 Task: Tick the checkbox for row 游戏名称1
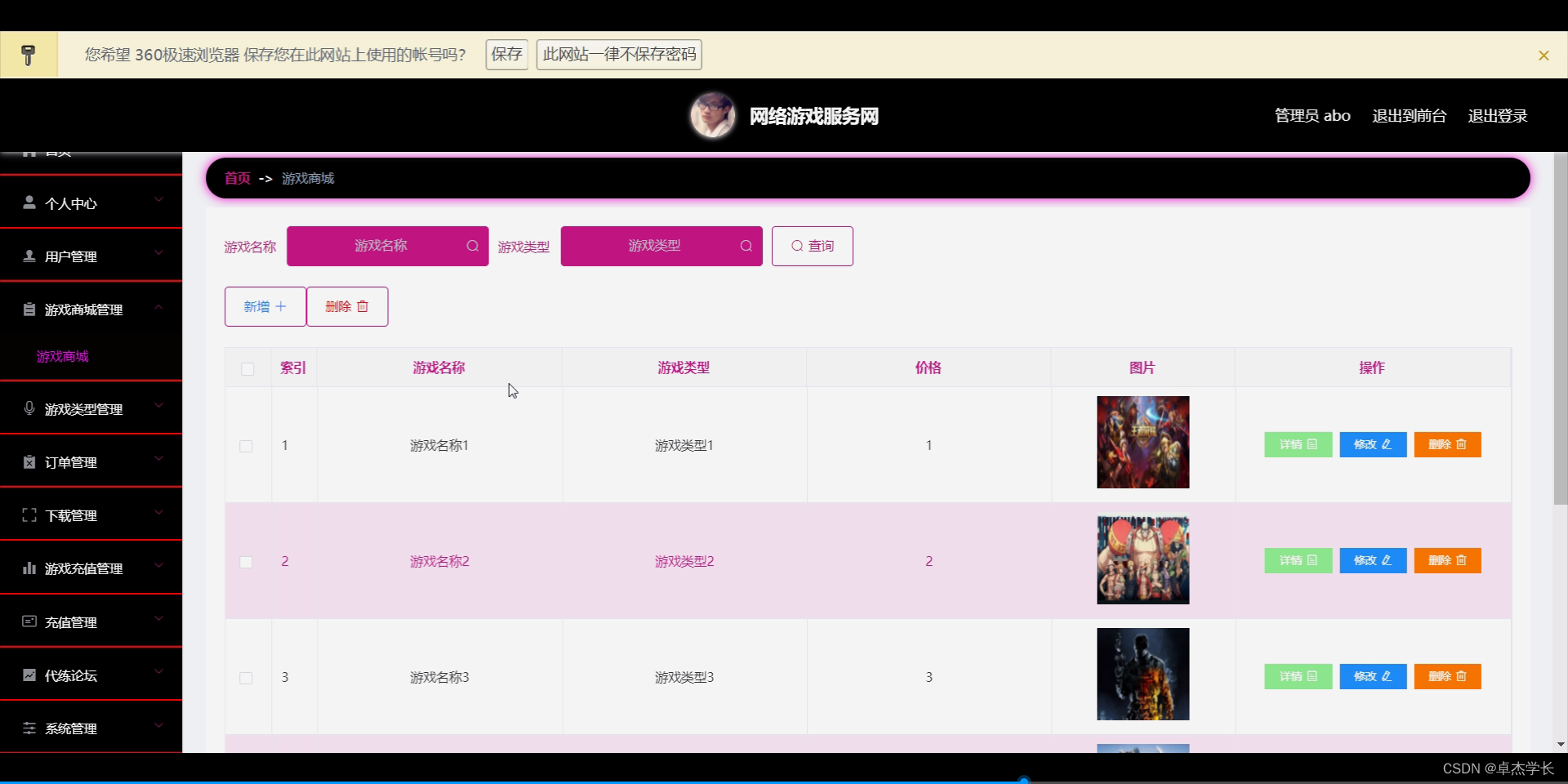click(247, 446)
